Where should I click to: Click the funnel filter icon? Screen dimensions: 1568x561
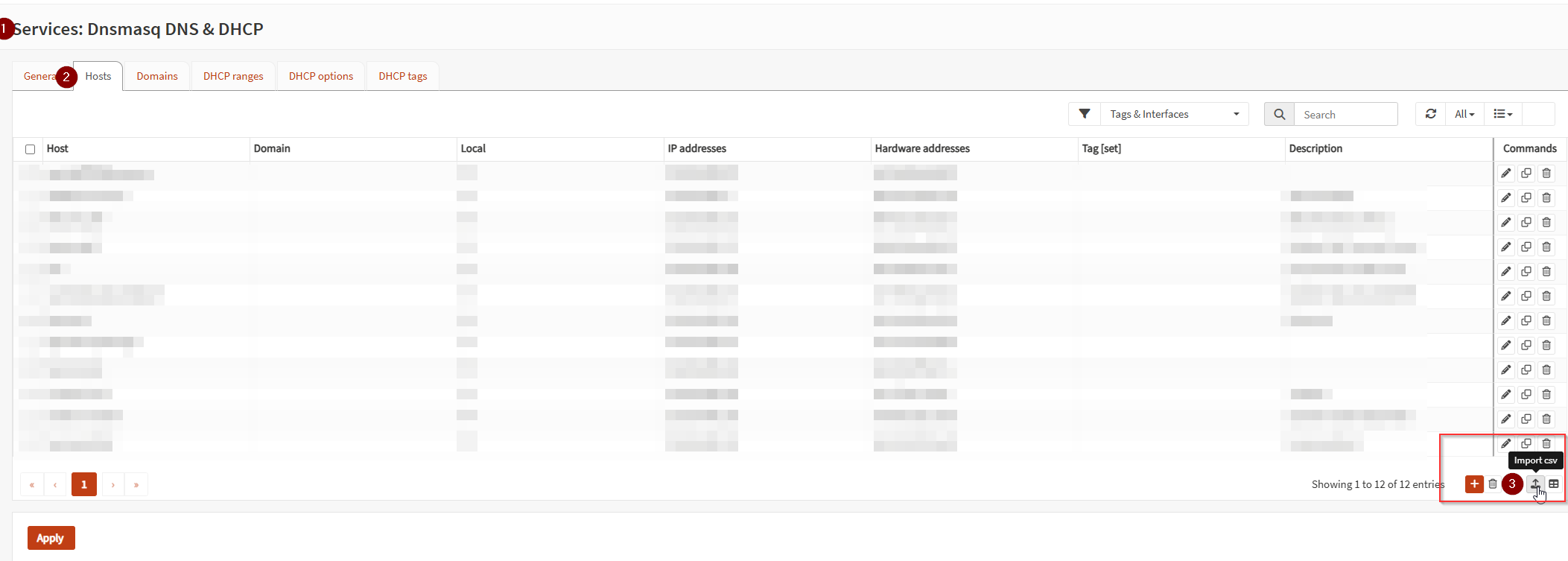pos(1085,114)
